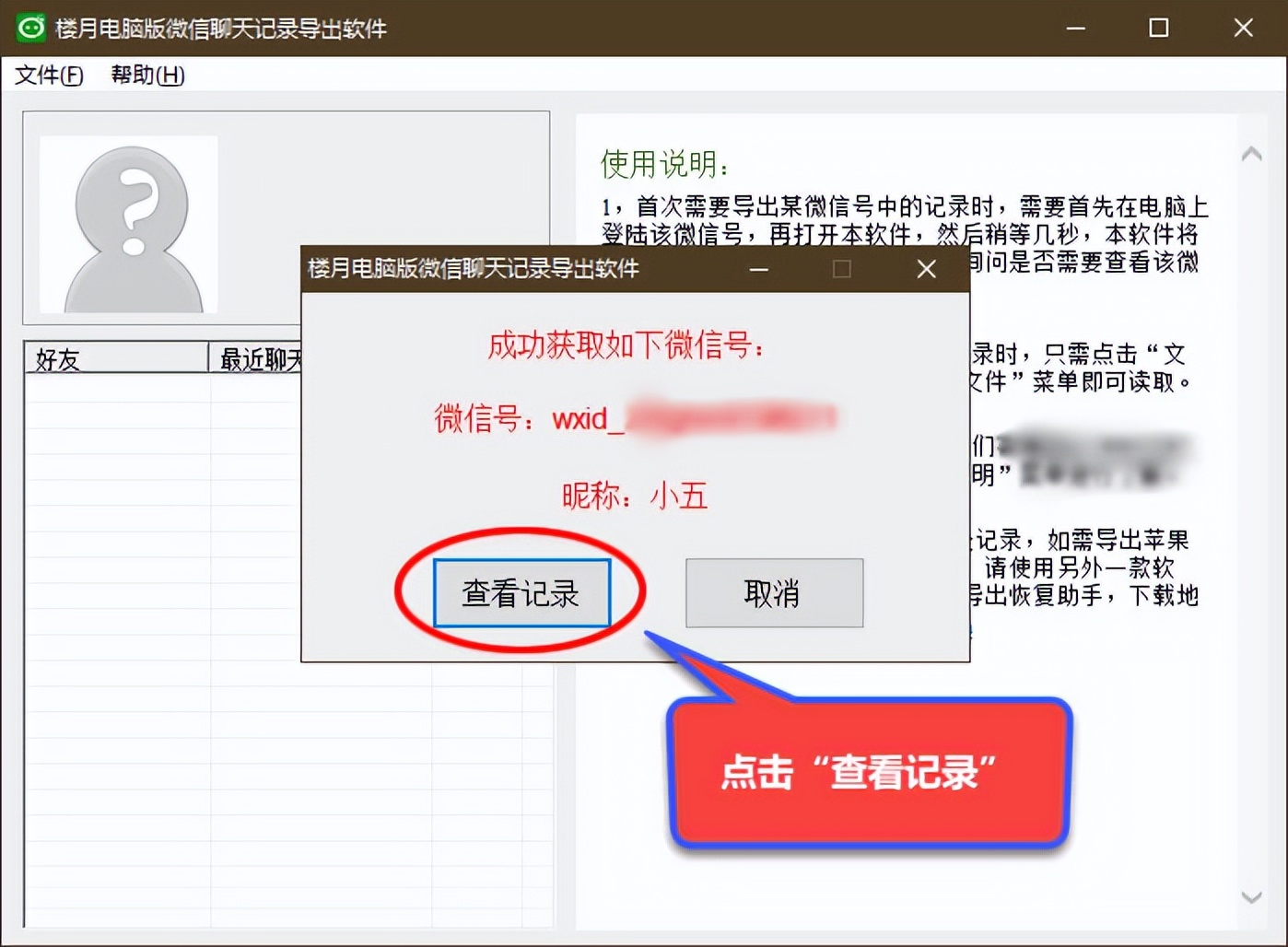Screen dimensions: 1288x947
Task: Click the blurred 微信号 wxid text
Action: pyautogui.click(x=645, y=419)
